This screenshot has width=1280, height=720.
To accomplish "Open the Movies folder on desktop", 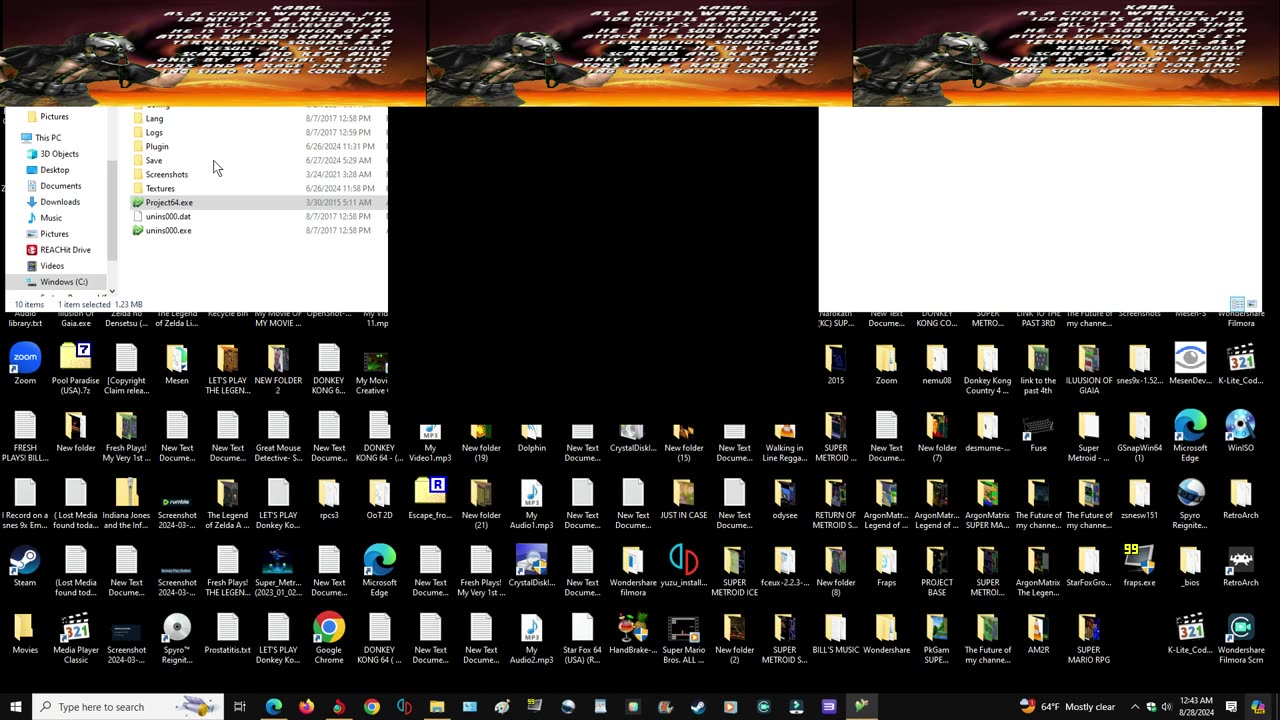I will coord(25,634).
